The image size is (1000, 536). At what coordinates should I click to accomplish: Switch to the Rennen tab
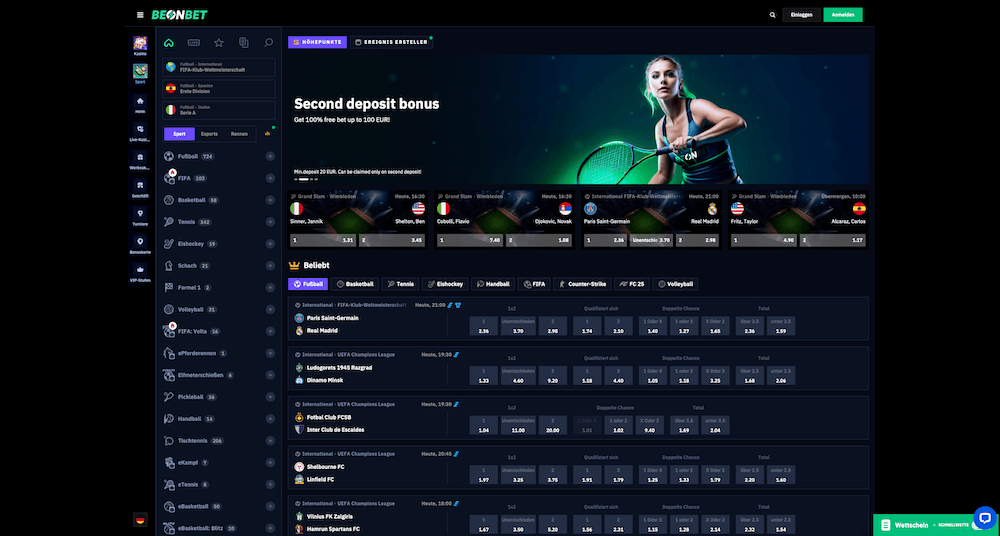click(x=239, y=134)
